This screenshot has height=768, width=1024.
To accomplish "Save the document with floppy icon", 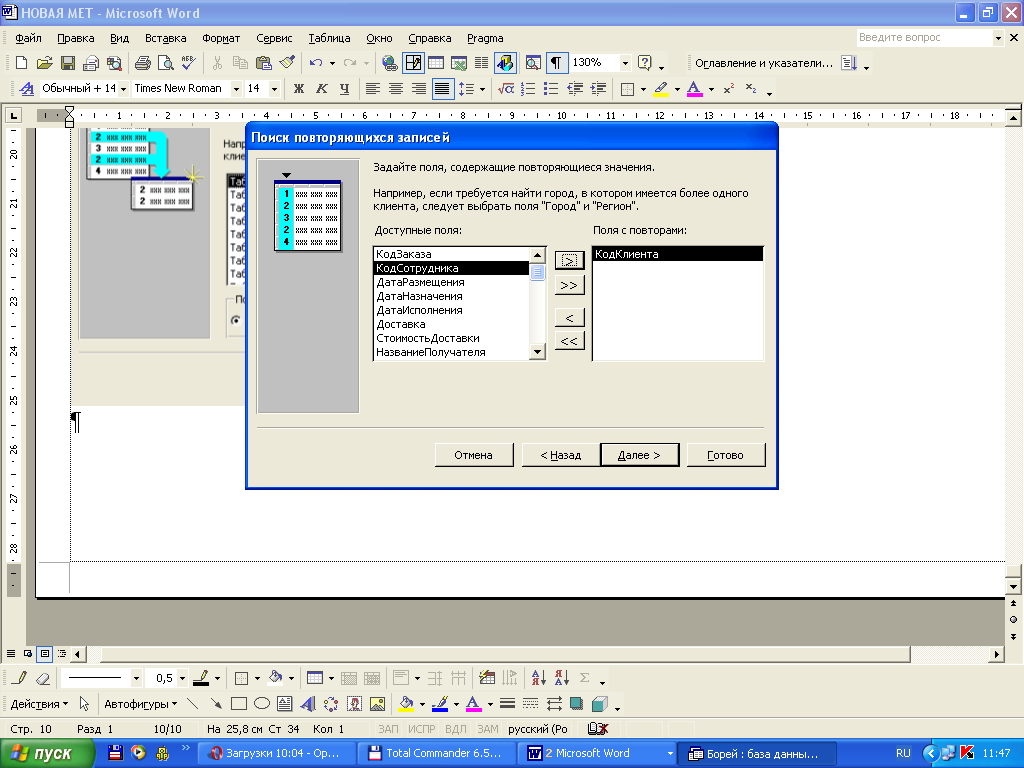I will pos(67,63).
